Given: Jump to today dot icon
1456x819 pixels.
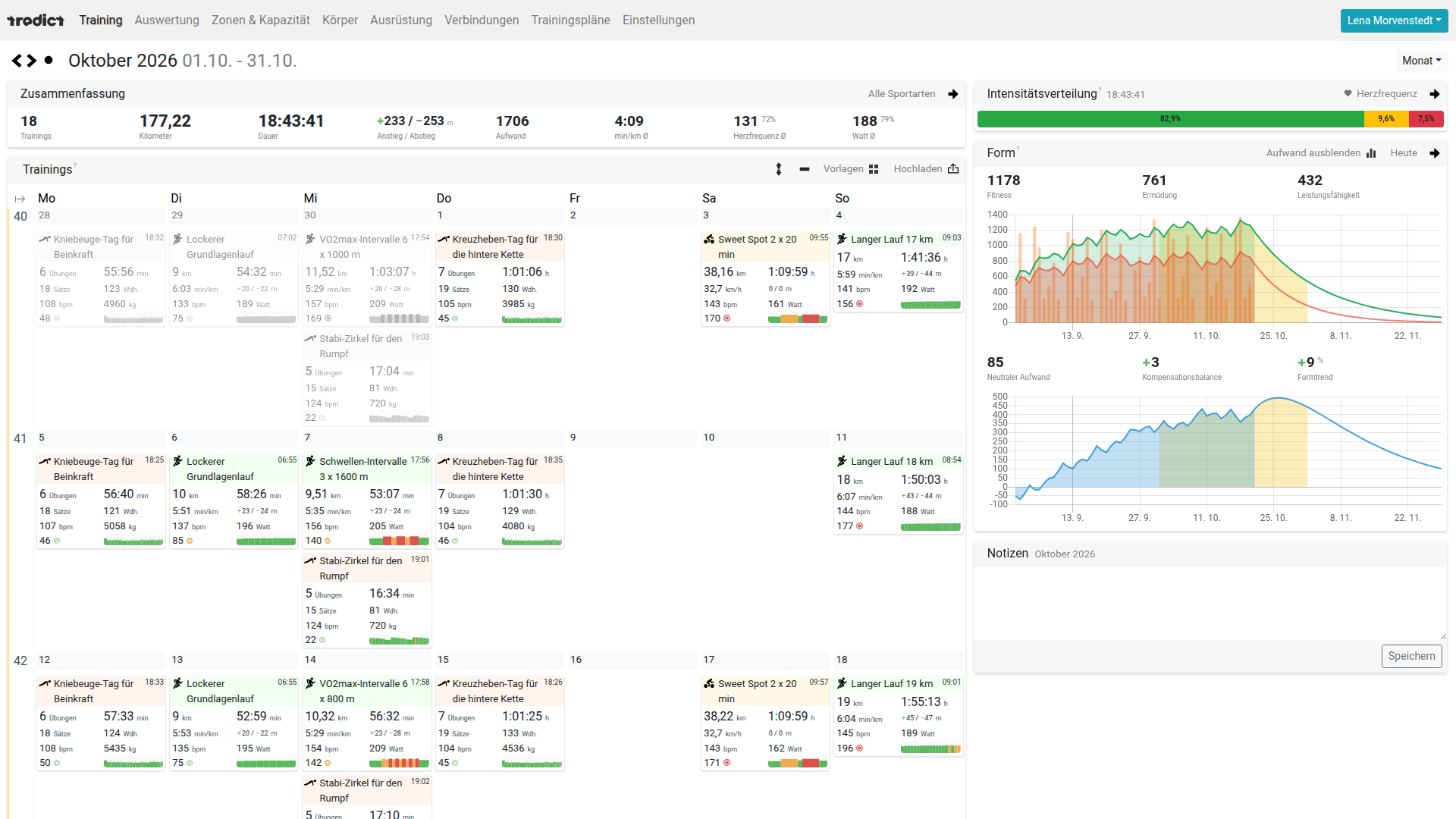Looking at the screenshot, I should [x=49, y=60].
